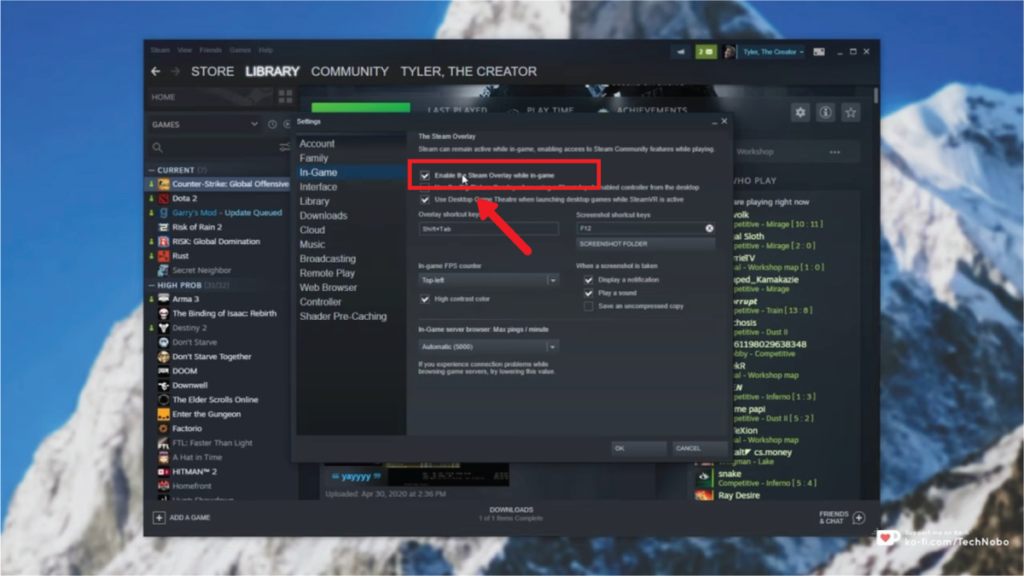Image resolution: width=1024 pixels, height=576 pixels.
Task: Open the announcements megaphone icon
Action: click(680, 52)
